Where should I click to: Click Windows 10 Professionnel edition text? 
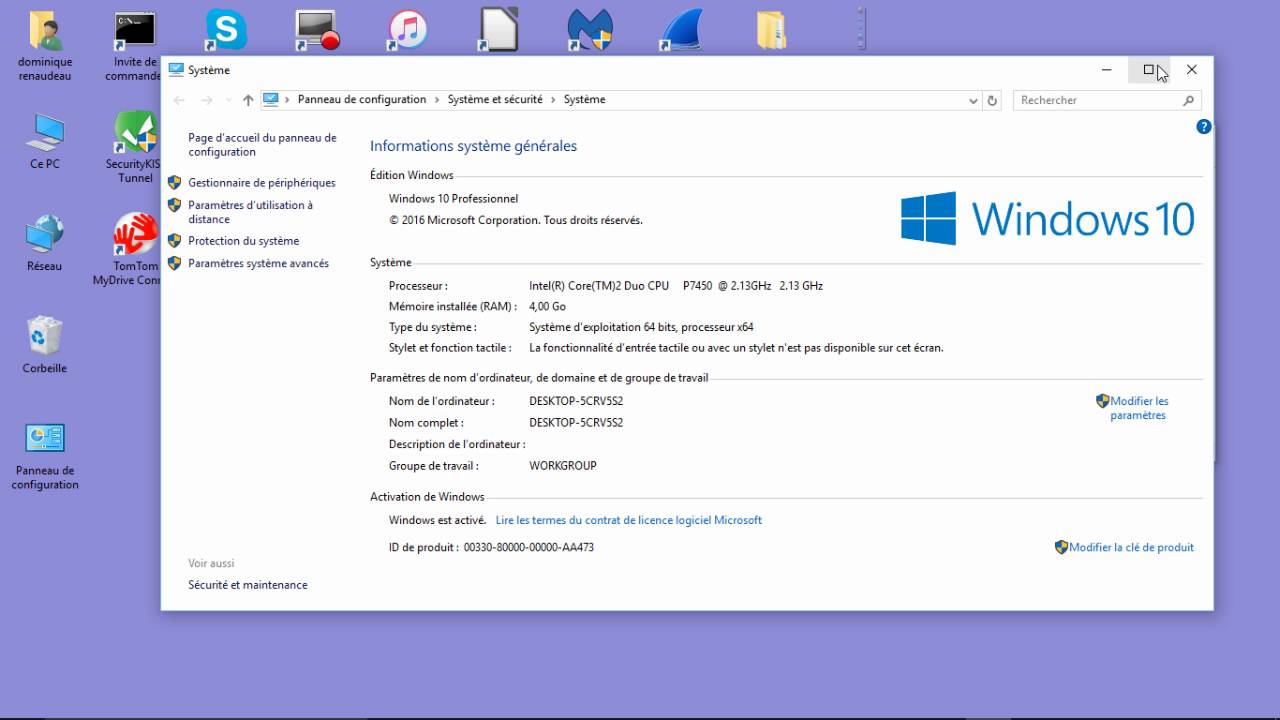pyautogui.click(x=454, y=199)
